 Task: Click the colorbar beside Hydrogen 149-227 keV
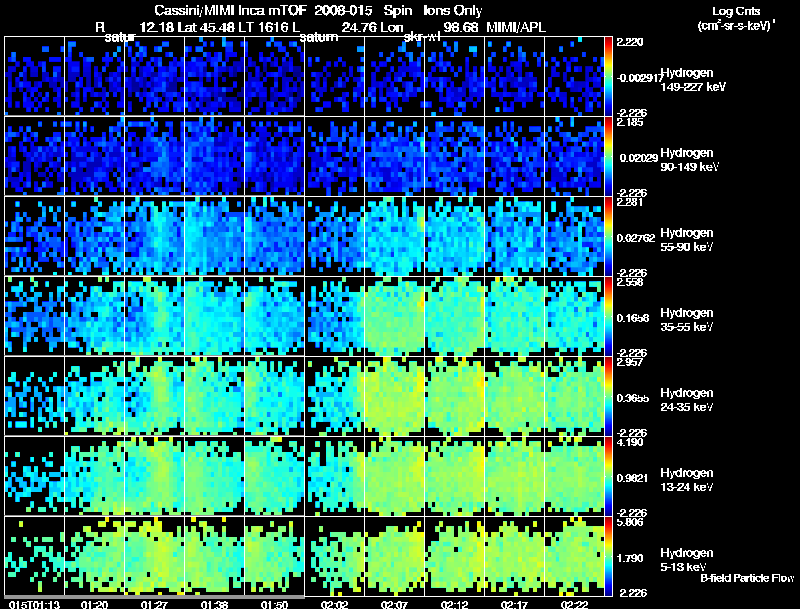coord(608,76)
